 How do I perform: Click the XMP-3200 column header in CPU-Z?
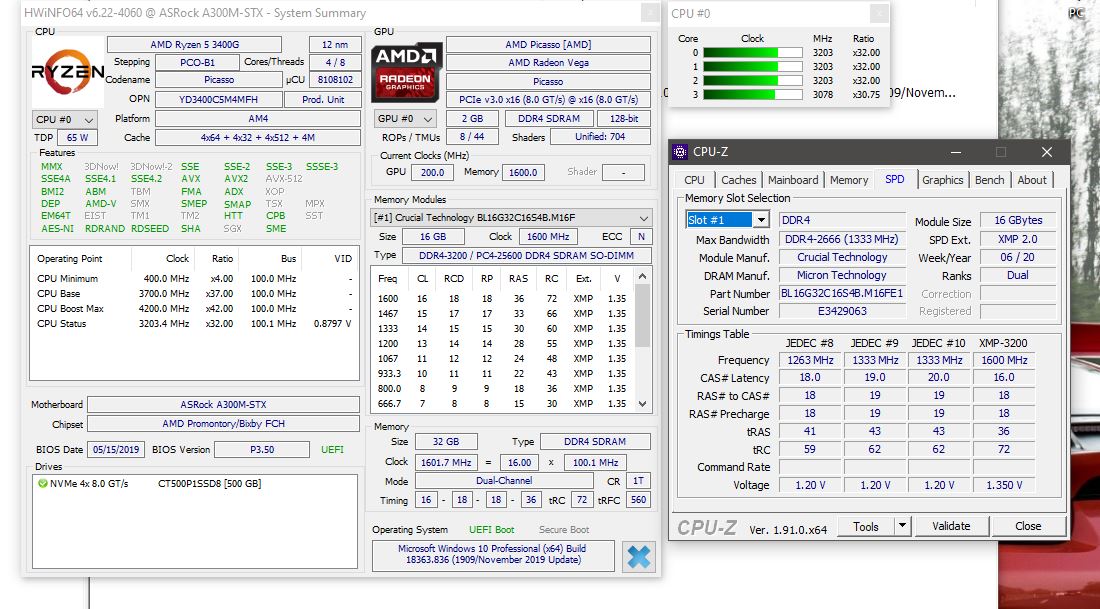click(x=1003, y=343)
